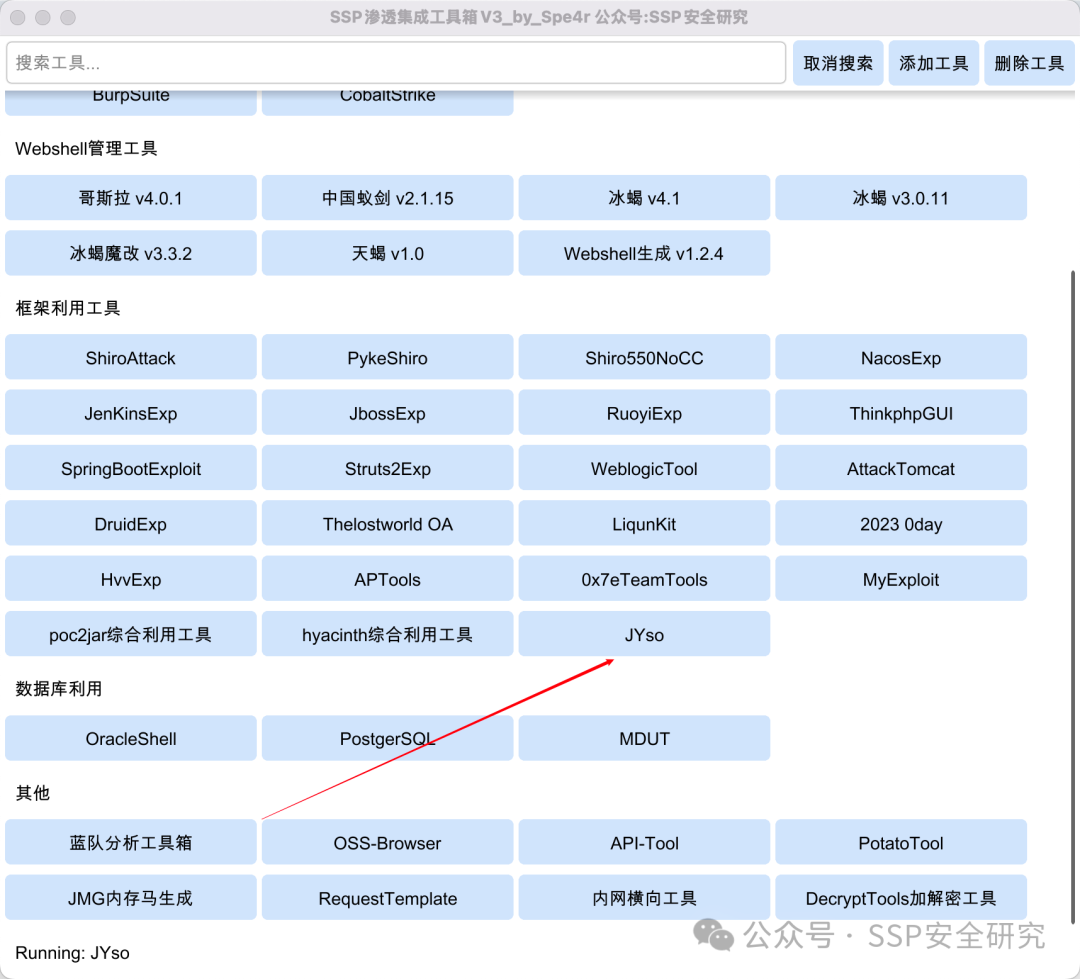Viewport: 1080px width, 979px height.
Task: Click the 删除工具 button
Action: tap(1029, 63)
